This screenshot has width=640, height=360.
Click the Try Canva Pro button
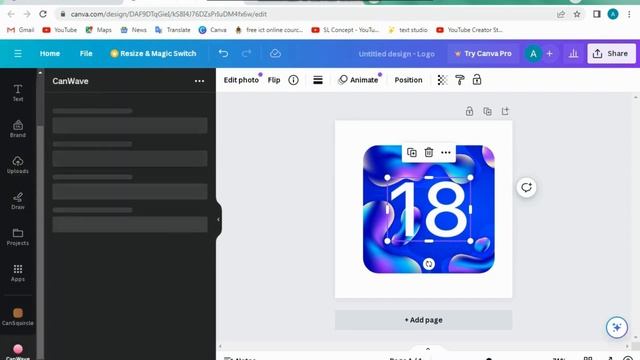(483, 53)
